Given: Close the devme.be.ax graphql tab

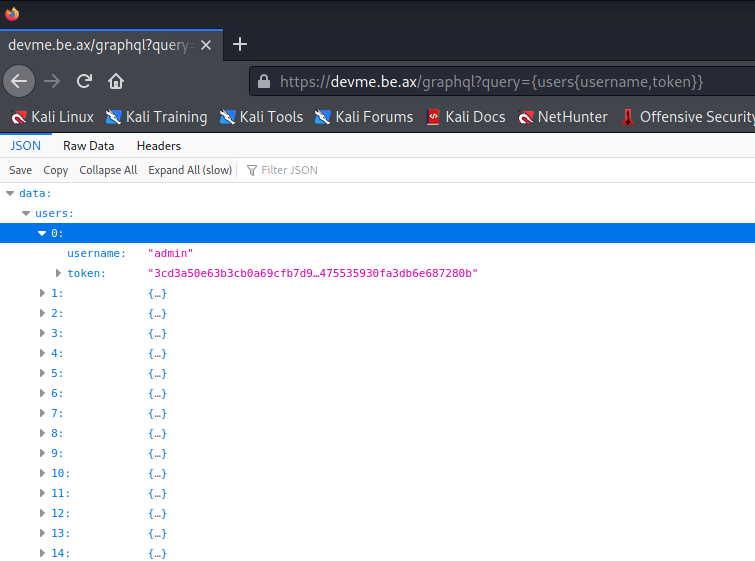Looking at the screenshot, I should [x=206, y=45].
